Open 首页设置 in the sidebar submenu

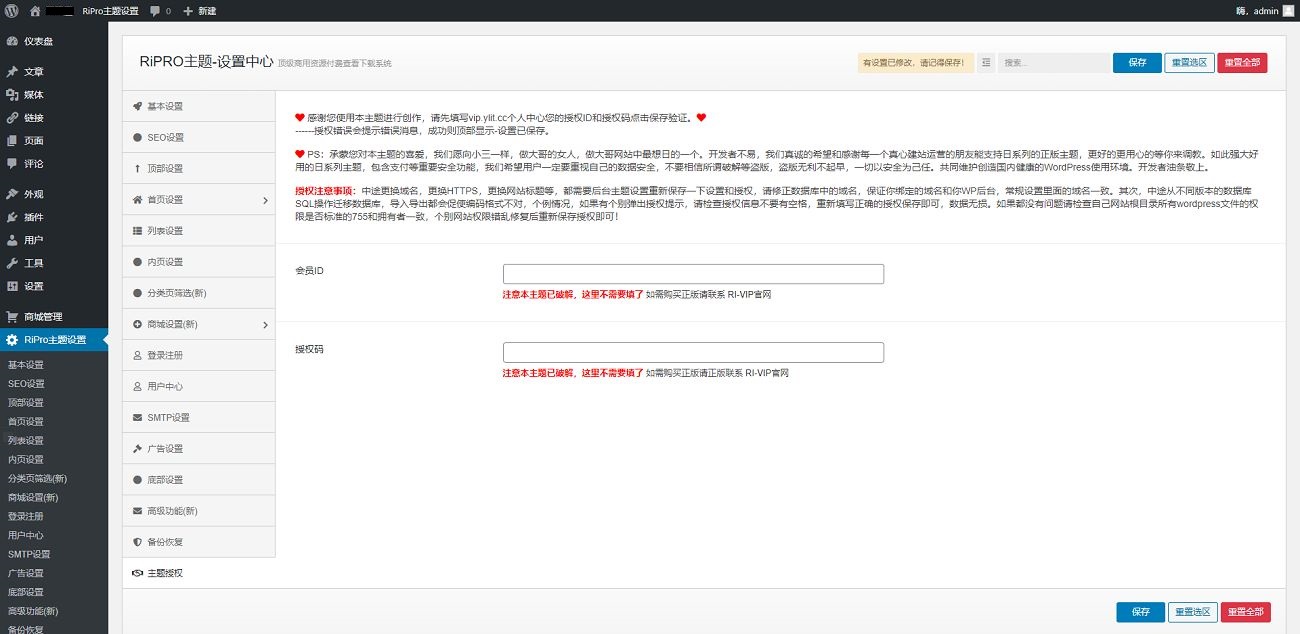click(x=26, y=421)
